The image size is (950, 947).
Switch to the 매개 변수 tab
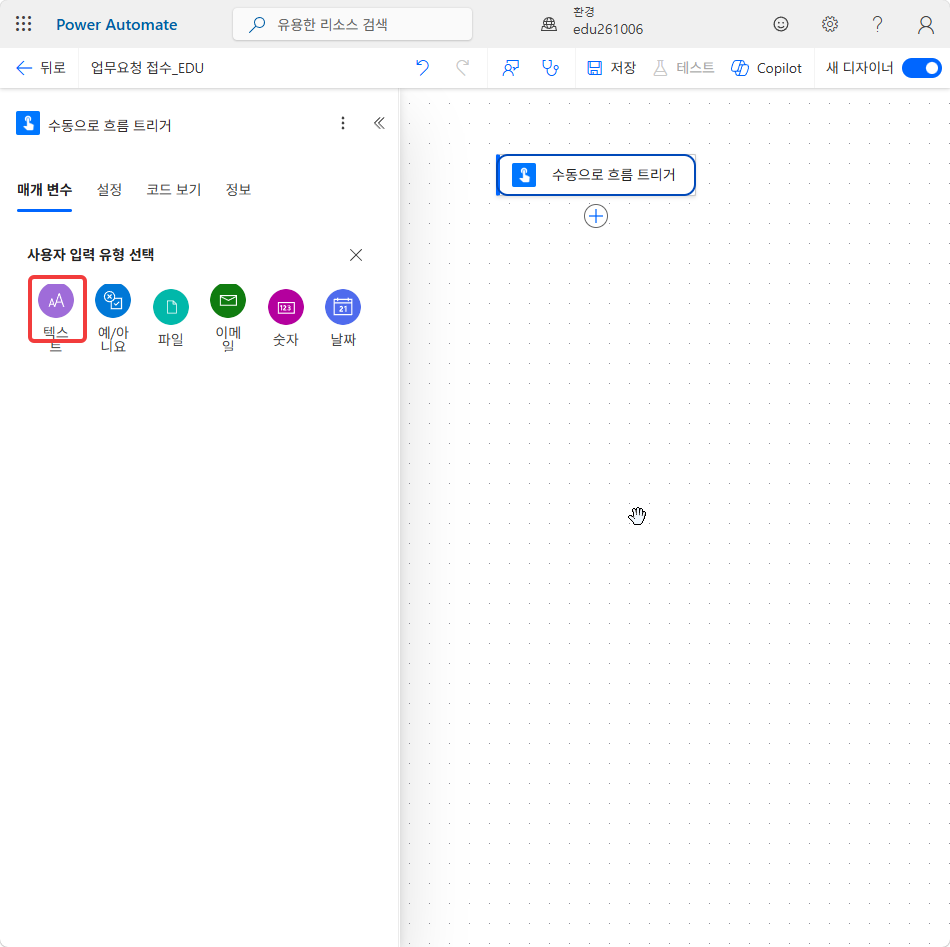coord(44,190)
